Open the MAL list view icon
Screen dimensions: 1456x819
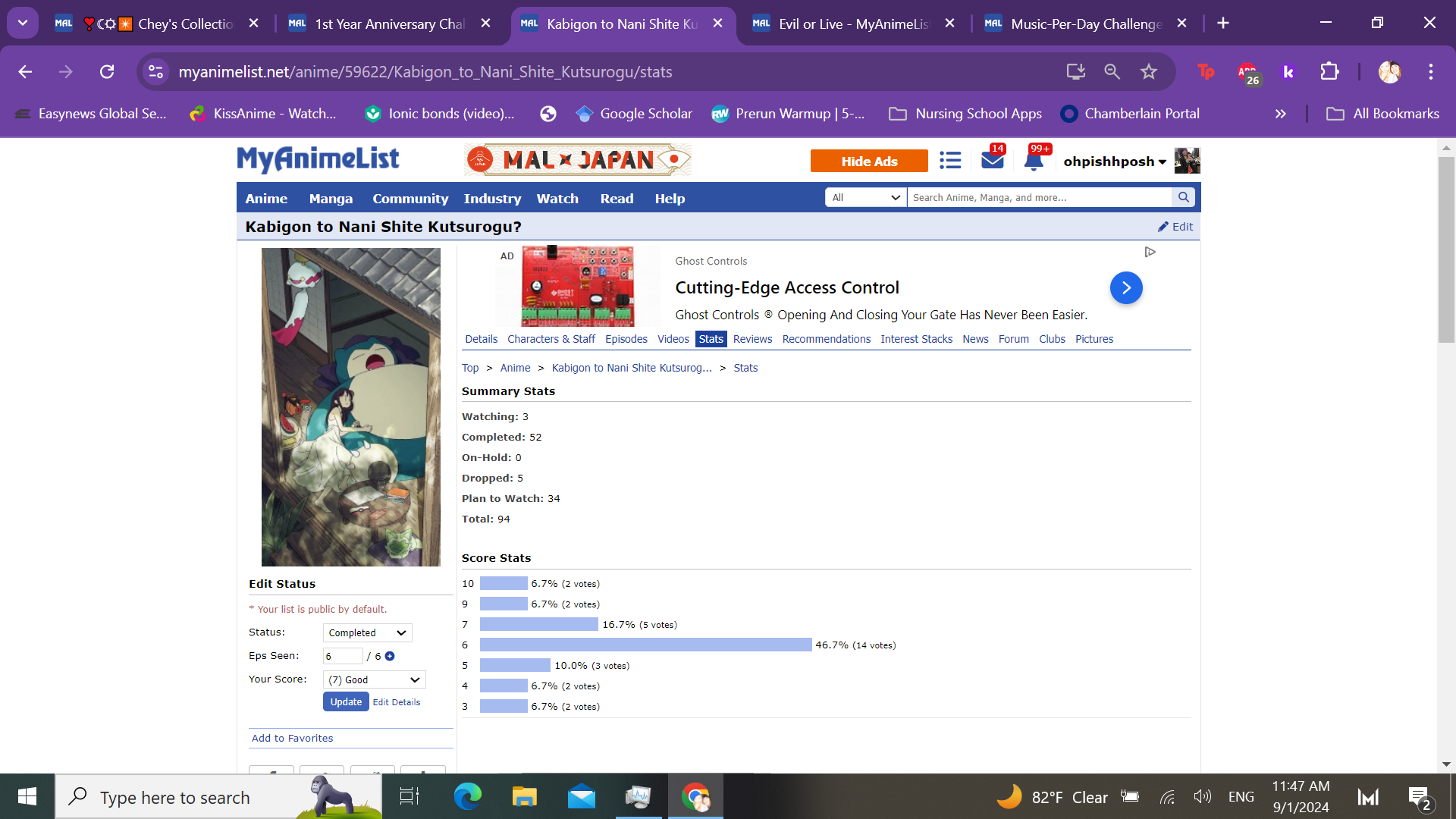coord(950,160)
